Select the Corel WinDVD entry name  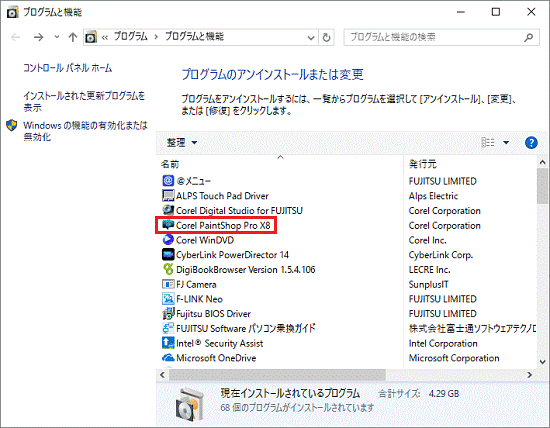click(205, 240)
